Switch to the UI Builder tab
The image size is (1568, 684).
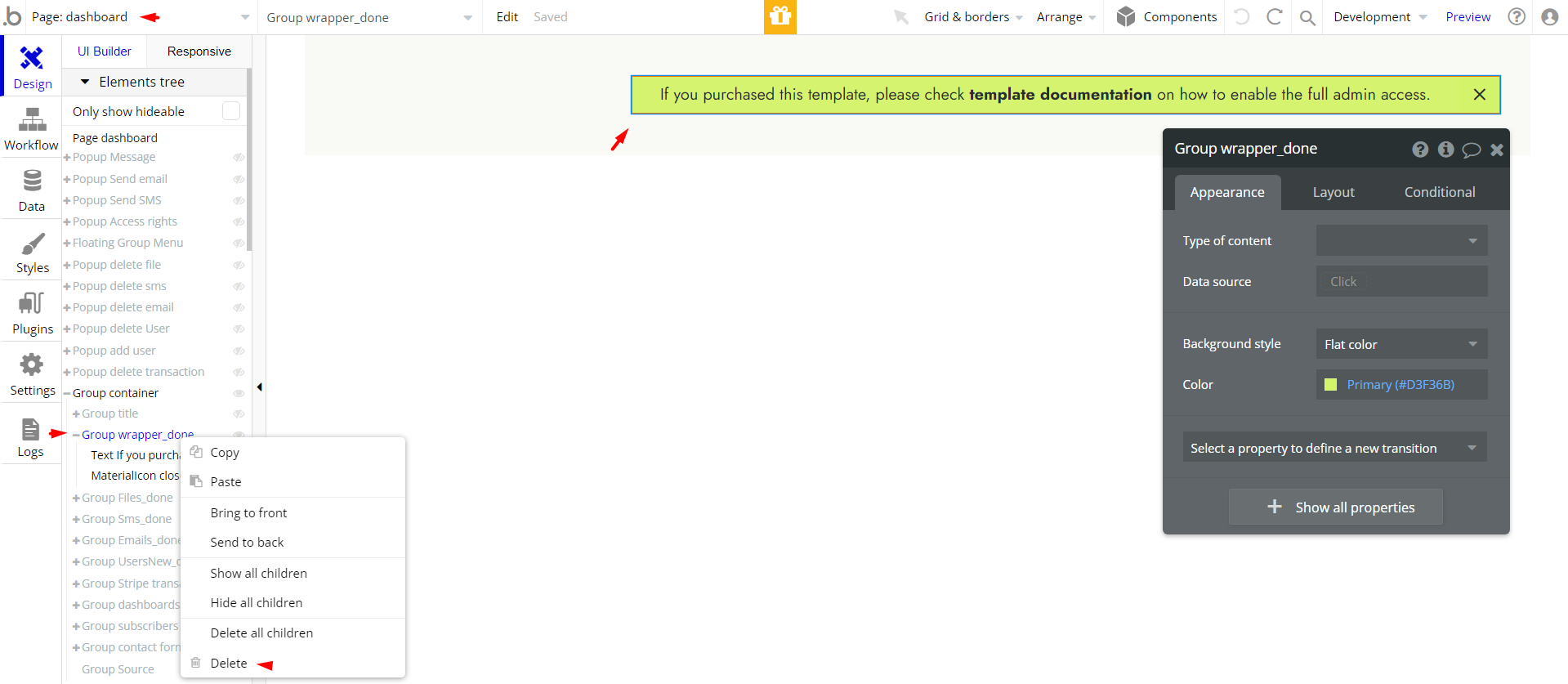tap(104, 51)
